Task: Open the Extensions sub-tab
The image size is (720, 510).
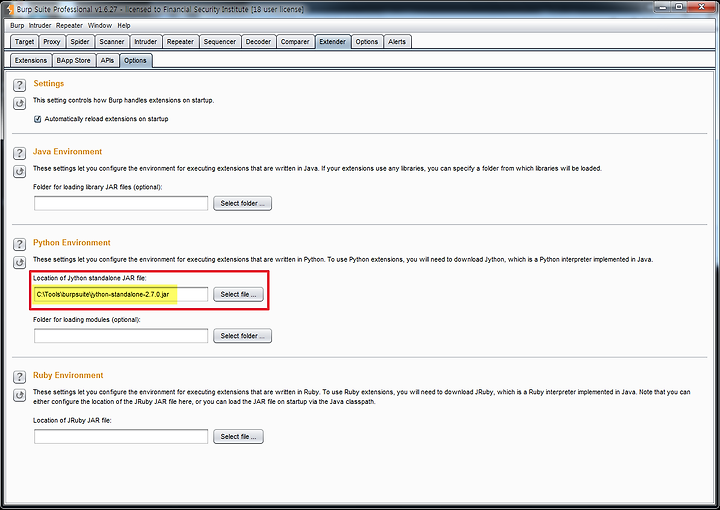Action: click(x=30, y=60)
